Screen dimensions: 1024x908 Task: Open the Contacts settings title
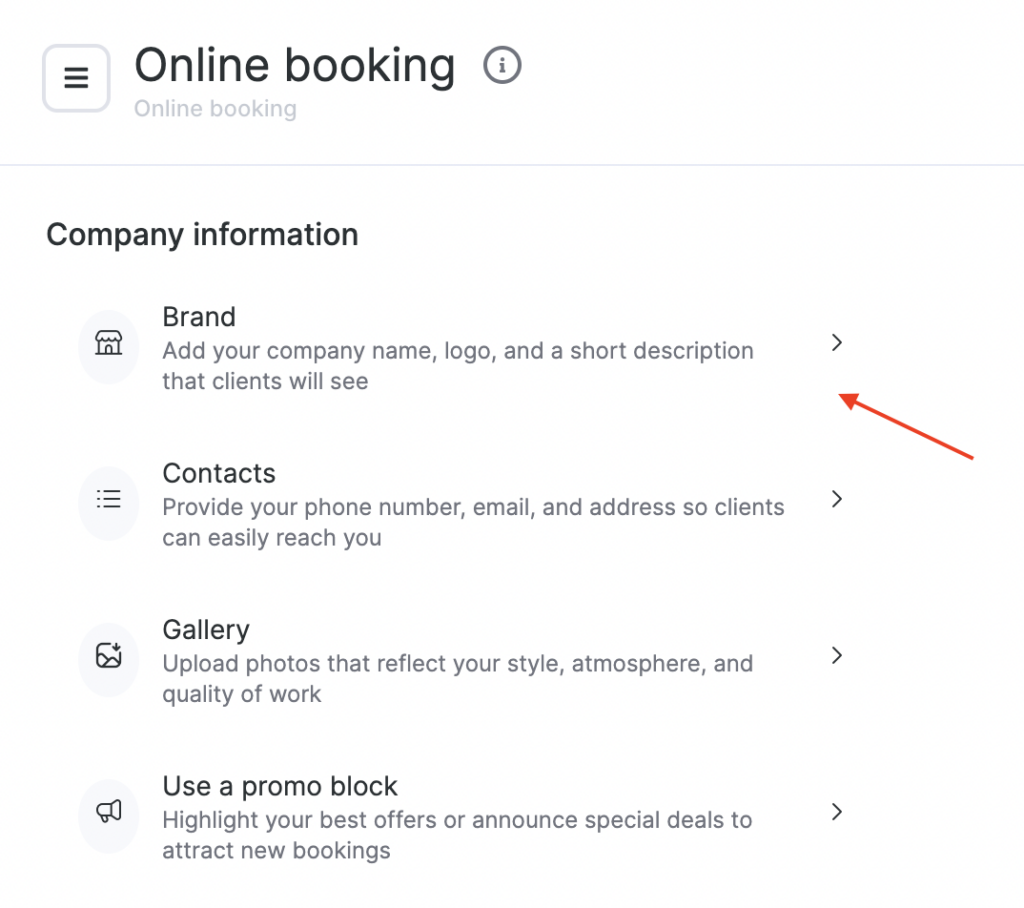(x=219, y=473)
